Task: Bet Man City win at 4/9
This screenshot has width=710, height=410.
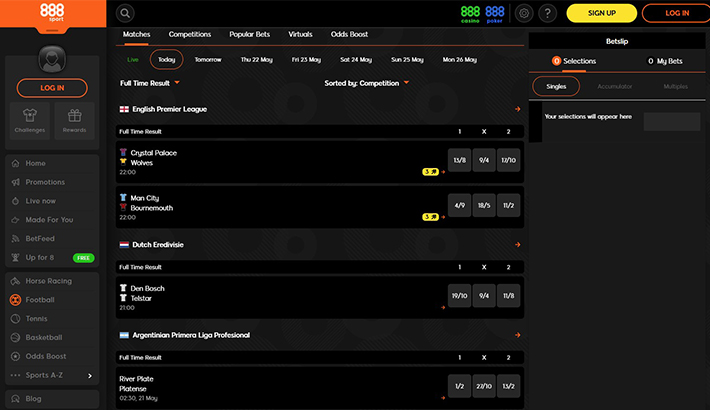Action: tap(460, 205)
